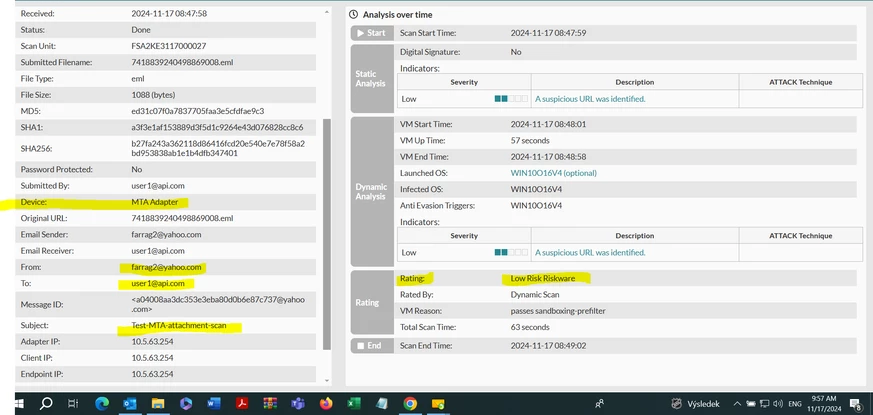Open File Explorer from the taskbar
This screenshot has width=873, height=415.
pos(158,404)
